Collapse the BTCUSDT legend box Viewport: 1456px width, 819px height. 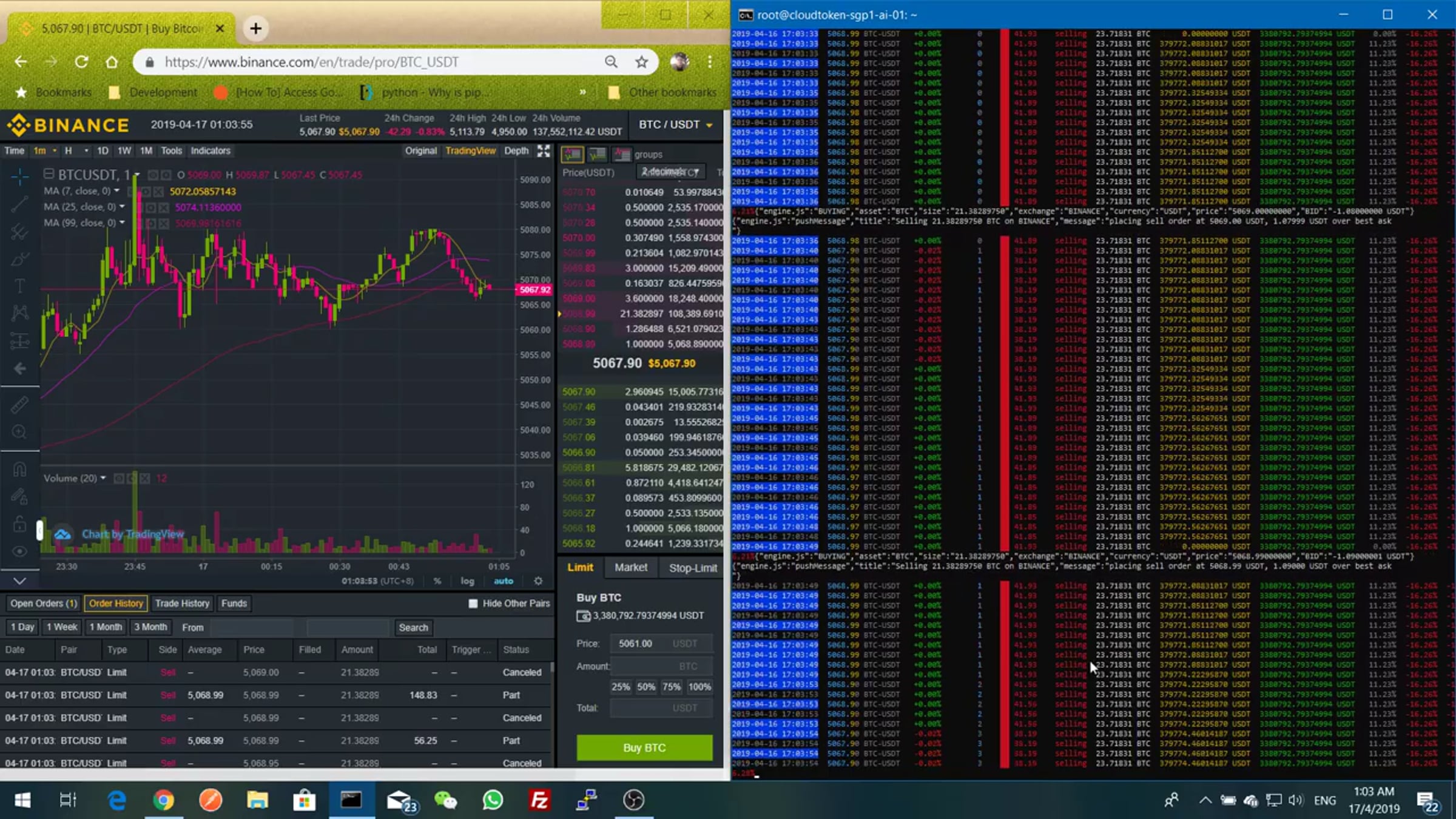[x=49, y=174]
